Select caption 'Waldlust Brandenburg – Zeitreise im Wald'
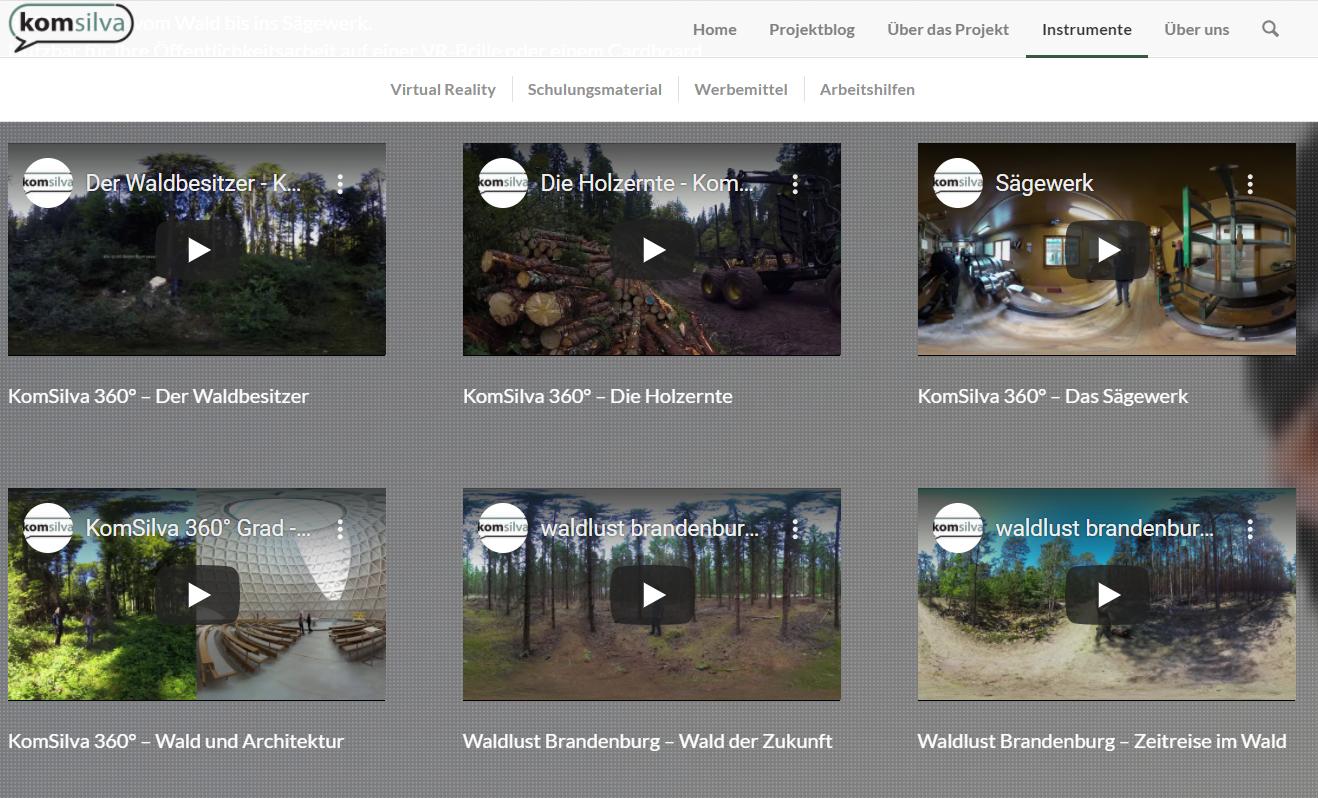The image size is (1318, 798). click(x=1102, y=741)
